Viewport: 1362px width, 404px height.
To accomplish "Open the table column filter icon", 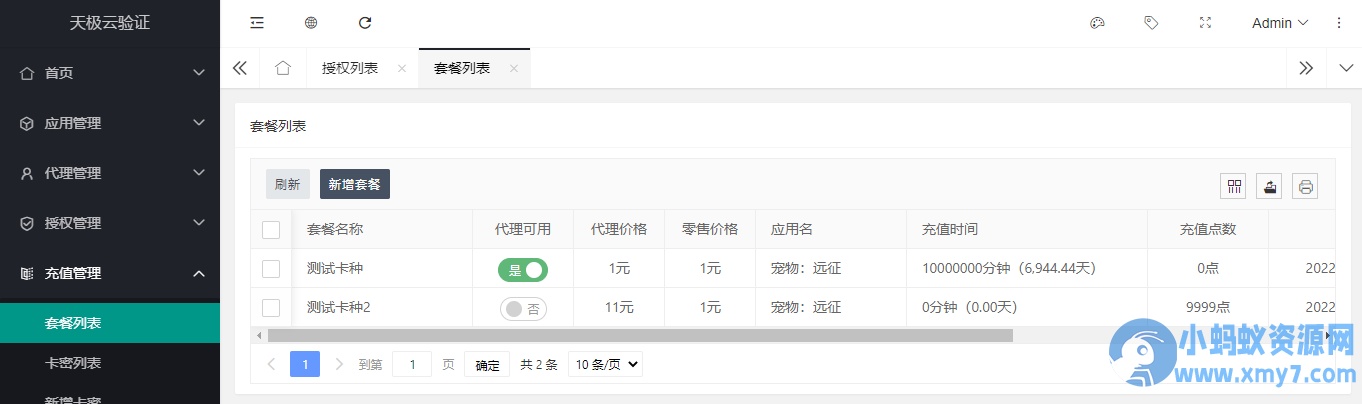I will click(1234, 186).
